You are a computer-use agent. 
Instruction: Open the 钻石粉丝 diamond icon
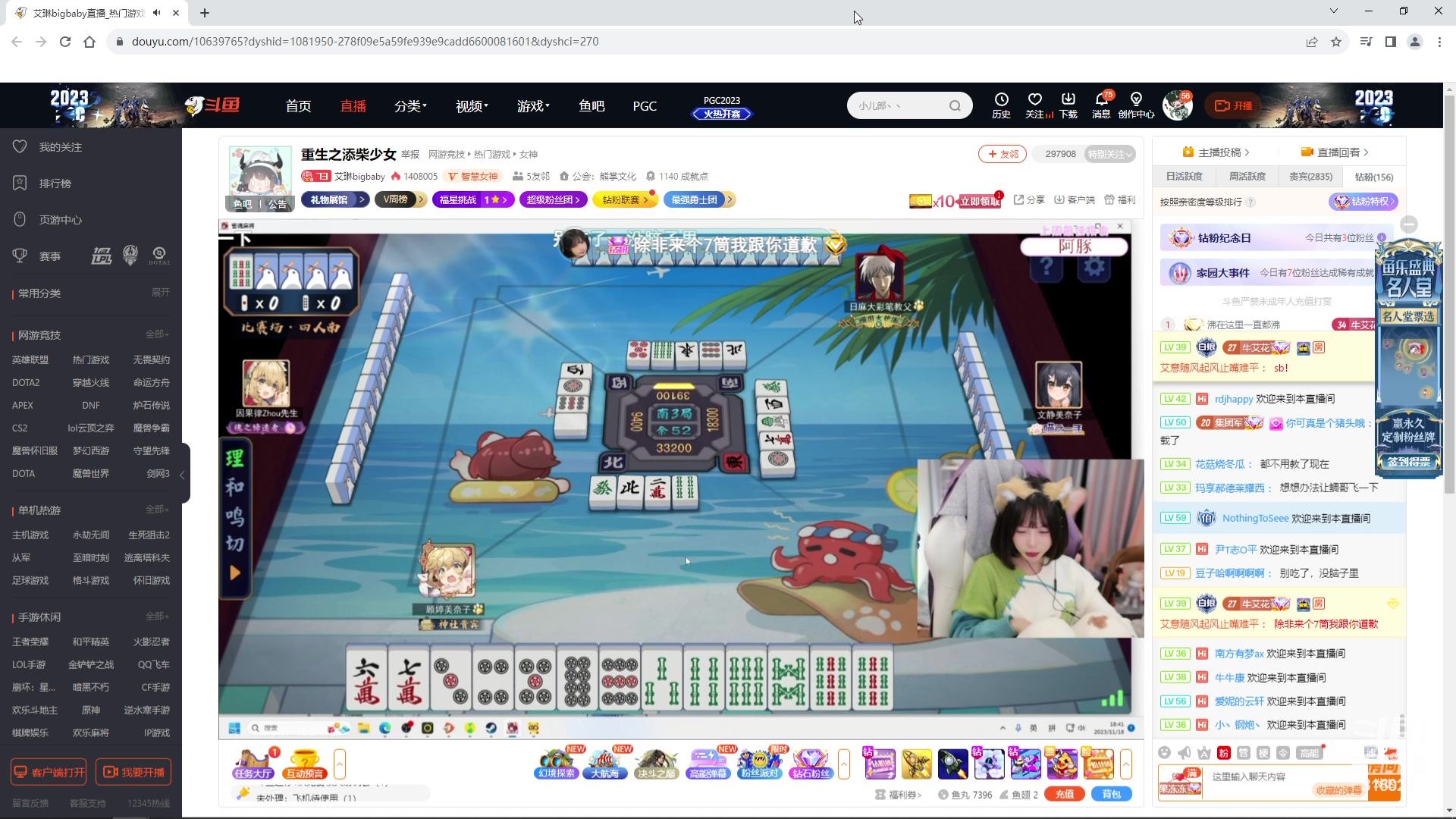click(811, 764)
